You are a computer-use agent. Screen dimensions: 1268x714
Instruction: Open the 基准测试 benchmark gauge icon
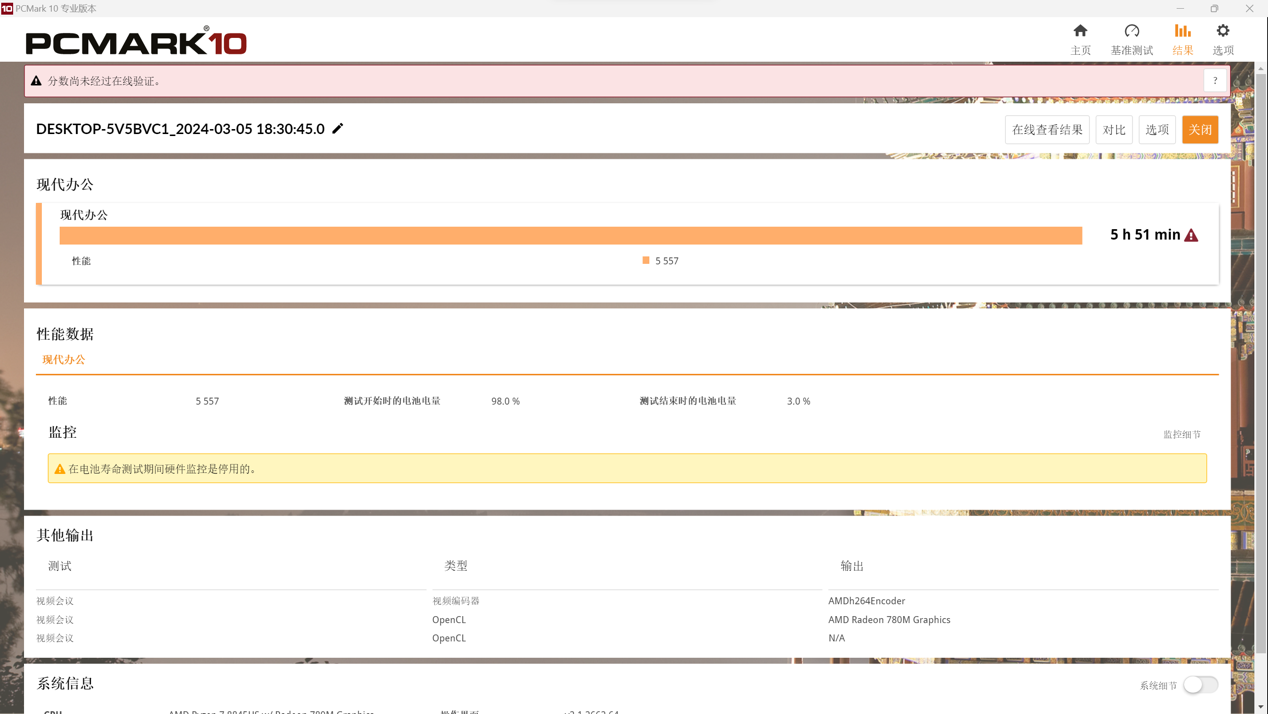[1132, 31]
